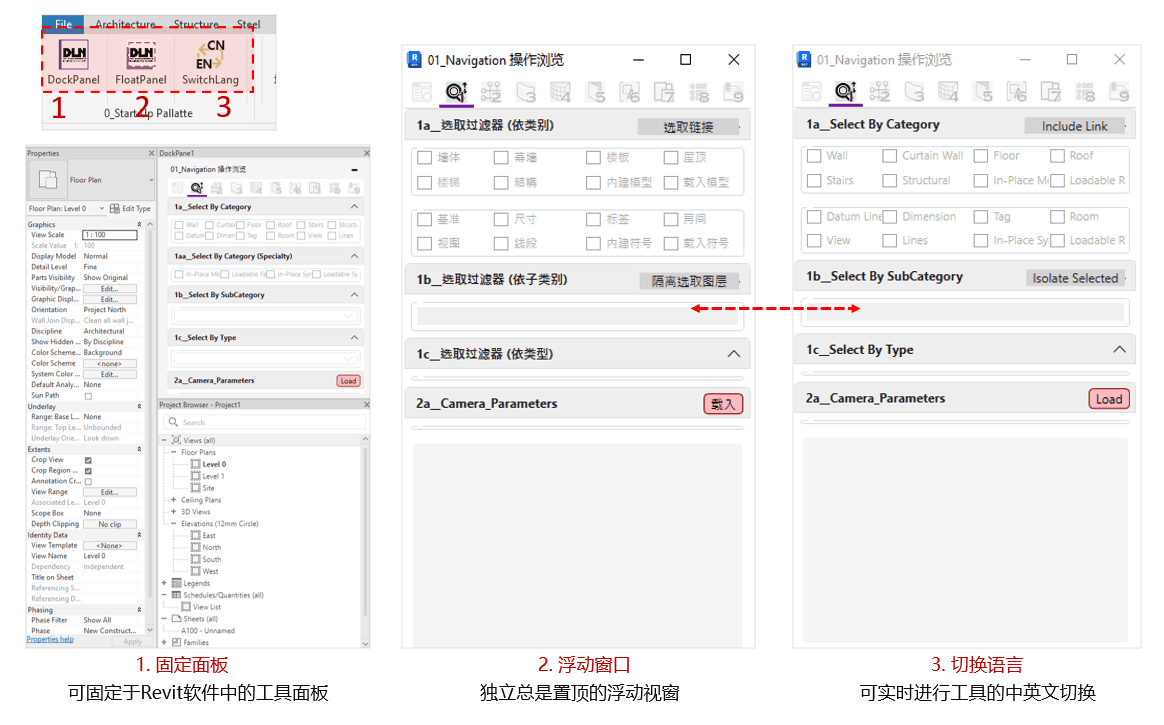Open the Architecture ribbon tab
Image resolution: width=1164 pixels, height=725 pixels.
[x=124, y=25]
